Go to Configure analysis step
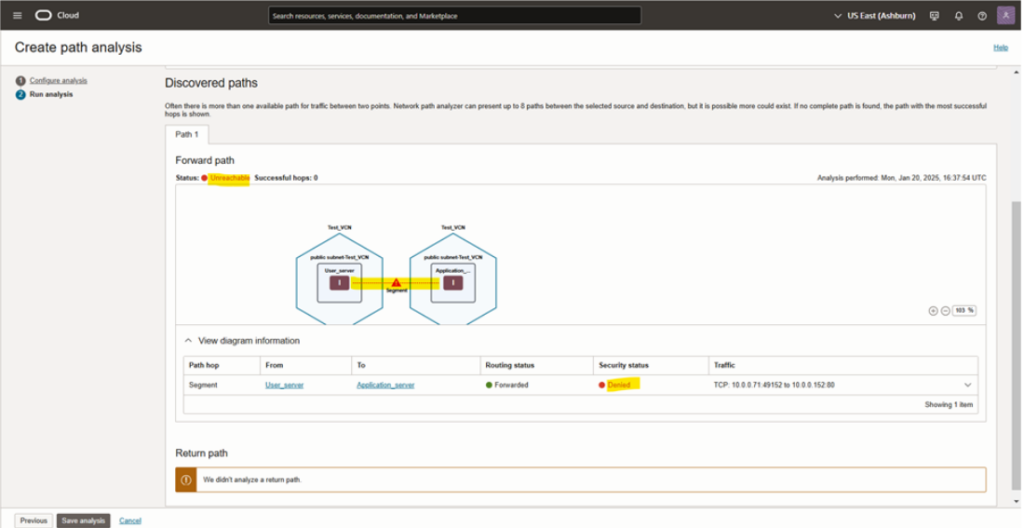1024x528 pixels. point(58,80)
